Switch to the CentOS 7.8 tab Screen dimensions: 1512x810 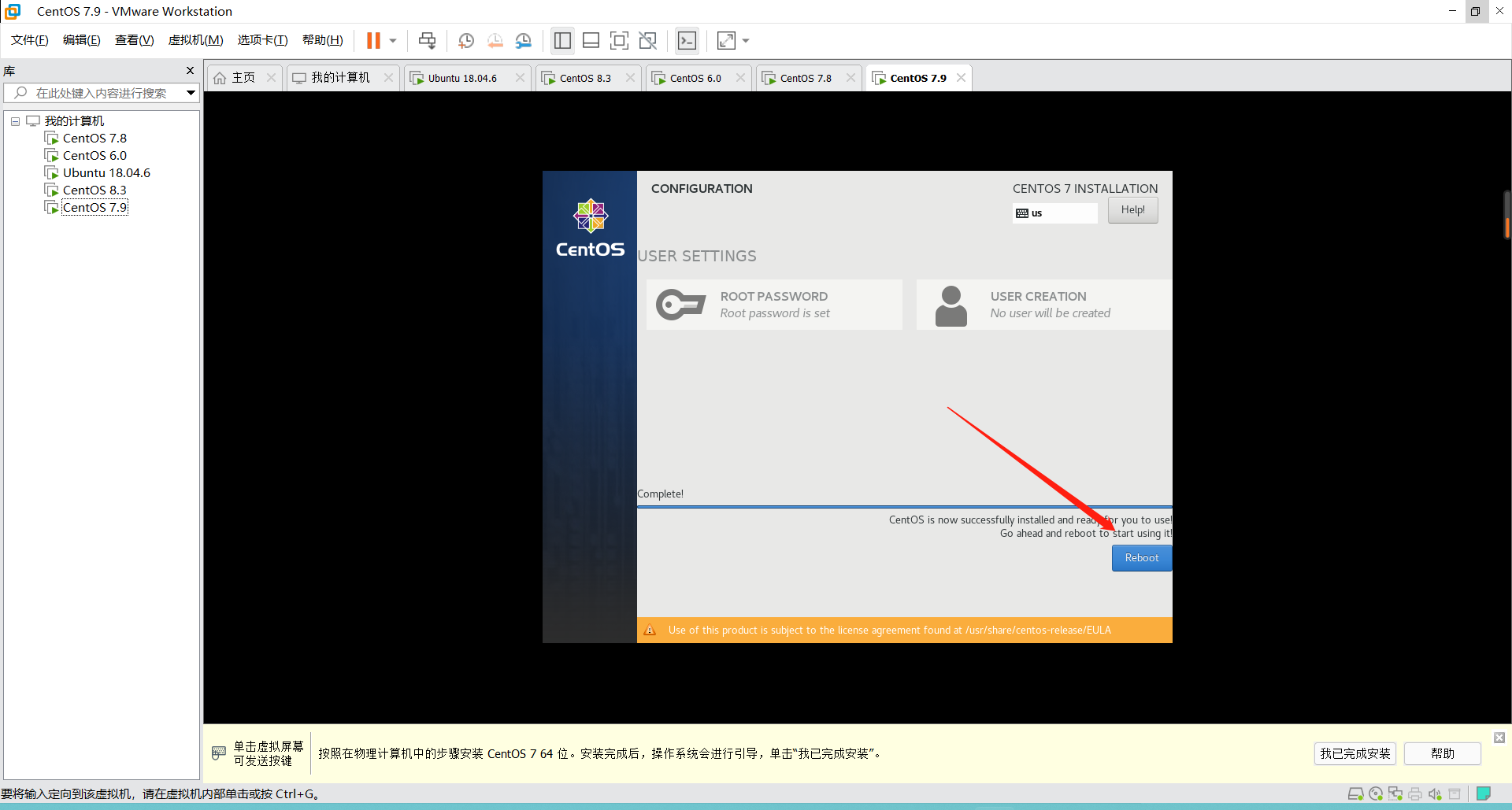tap(806, 78)
